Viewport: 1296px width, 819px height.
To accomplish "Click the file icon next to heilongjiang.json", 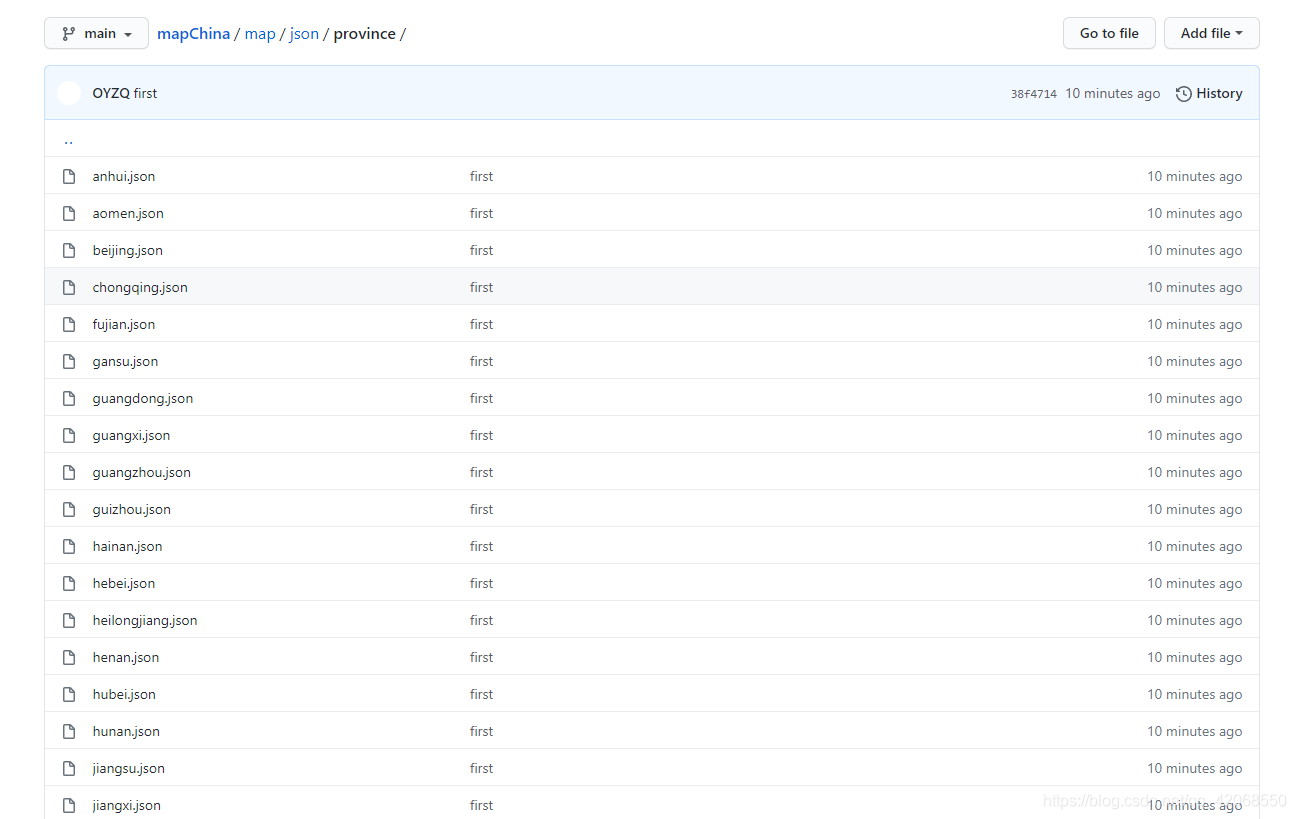I will coord(69,620).
